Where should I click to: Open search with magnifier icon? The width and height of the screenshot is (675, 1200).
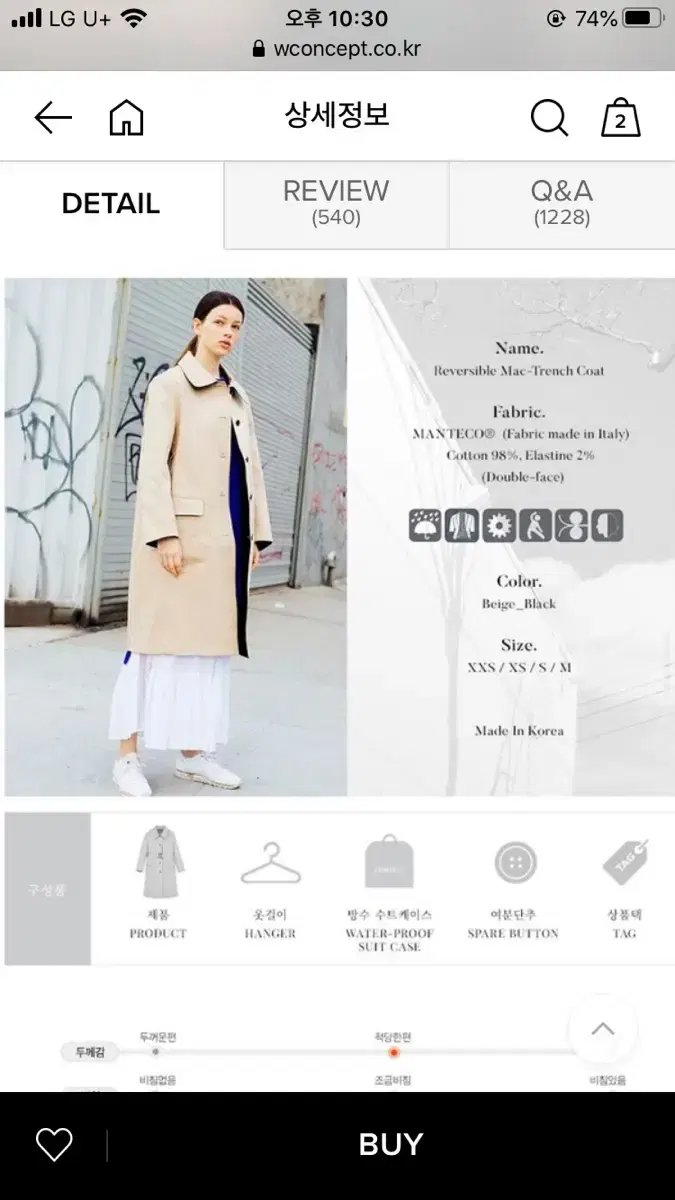[549, 118]
